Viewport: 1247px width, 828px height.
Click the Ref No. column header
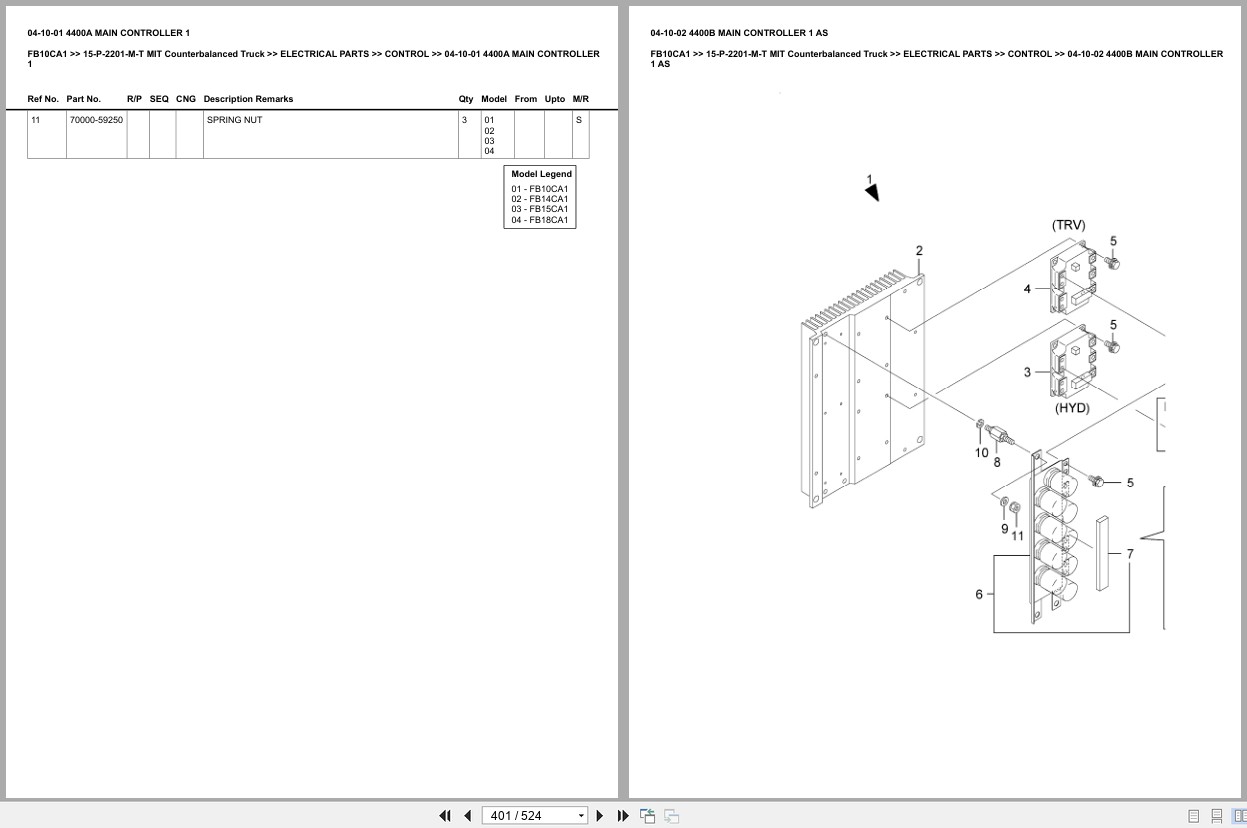tap(43, 99)
